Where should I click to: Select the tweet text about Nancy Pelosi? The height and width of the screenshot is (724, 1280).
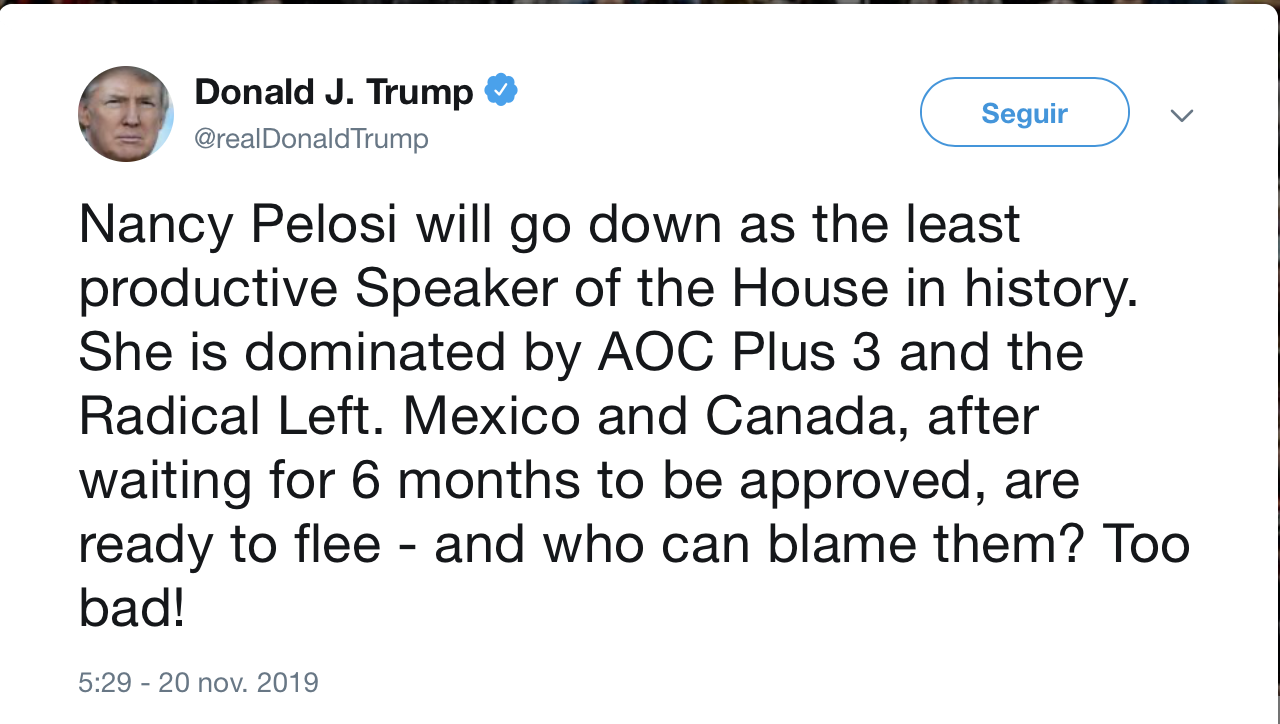(x=550, y=224)
